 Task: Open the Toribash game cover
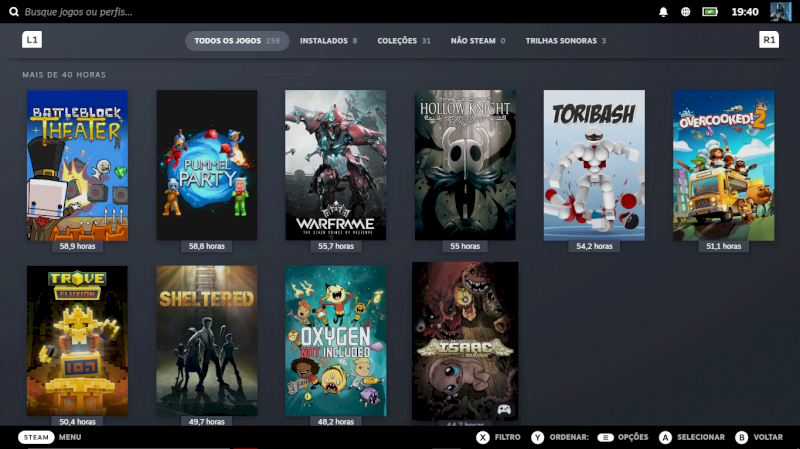pyautogui.click(x=594, y=165)
